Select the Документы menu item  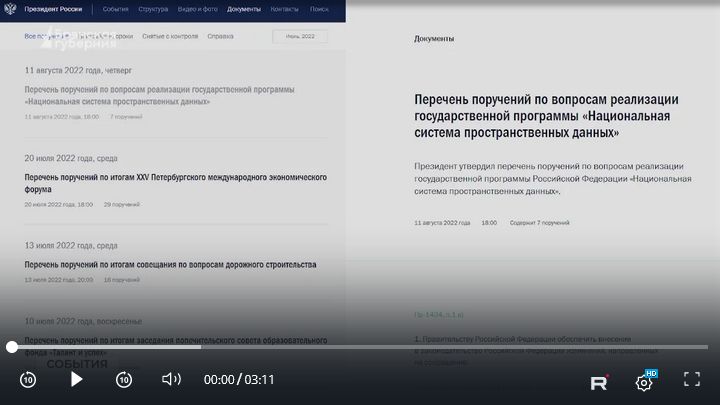244,9
